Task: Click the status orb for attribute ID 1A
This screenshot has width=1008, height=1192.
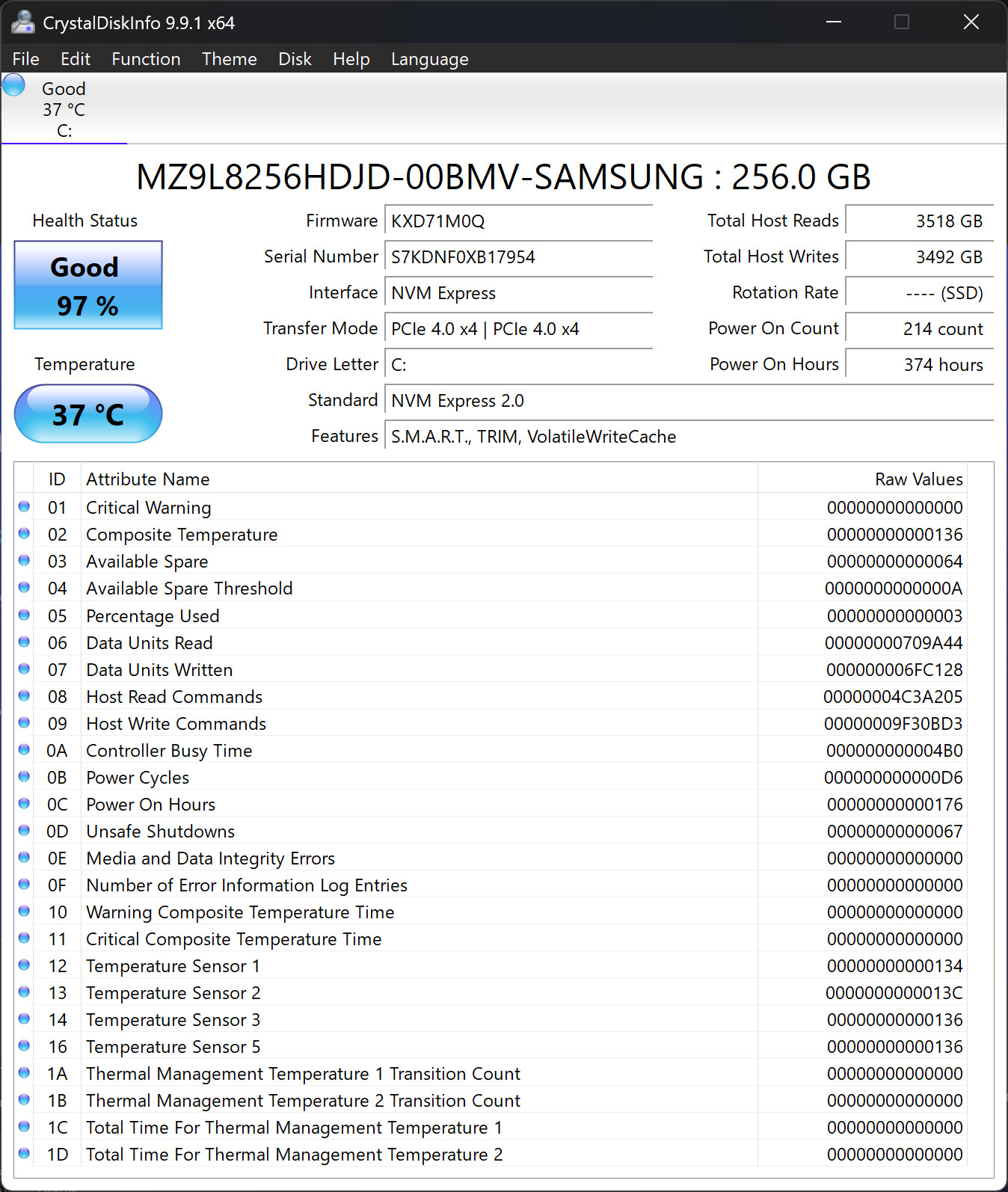Action: [x=24, y=1073]
